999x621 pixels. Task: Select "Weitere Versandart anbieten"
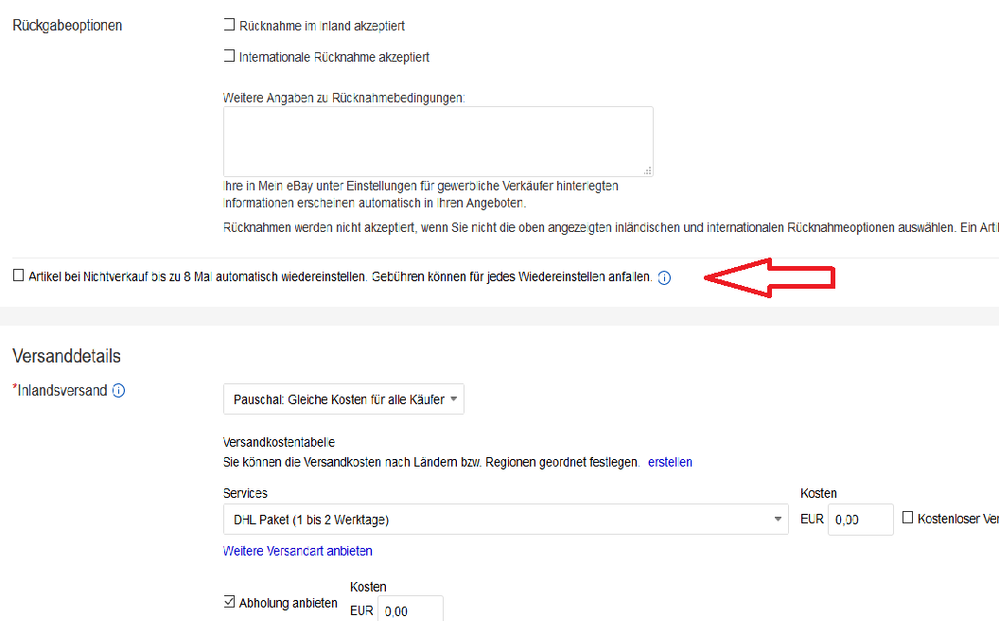point(297,550)
